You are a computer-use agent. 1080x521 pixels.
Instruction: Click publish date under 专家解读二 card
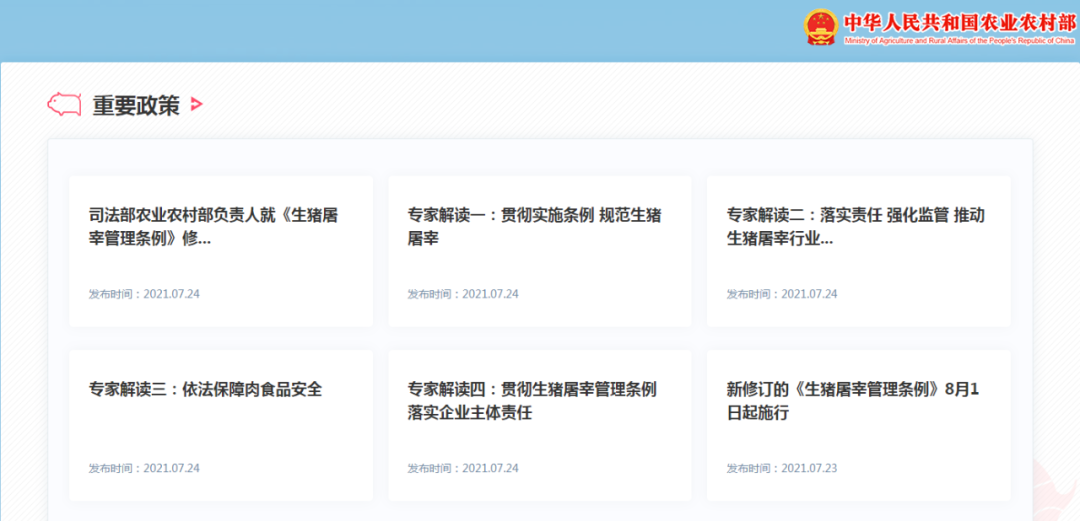(782, 294)
